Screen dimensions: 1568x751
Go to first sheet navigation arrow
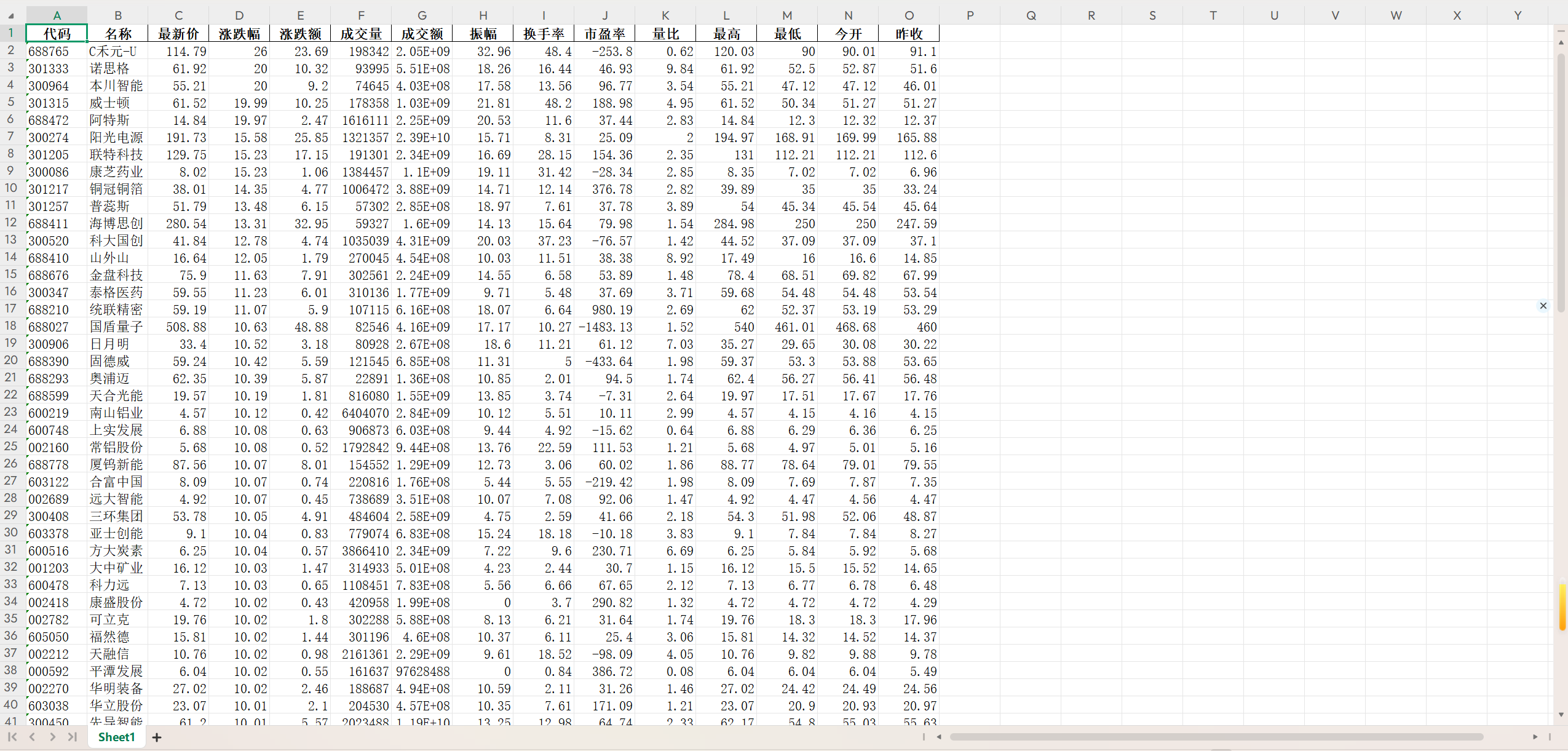[x=12, y=737]
